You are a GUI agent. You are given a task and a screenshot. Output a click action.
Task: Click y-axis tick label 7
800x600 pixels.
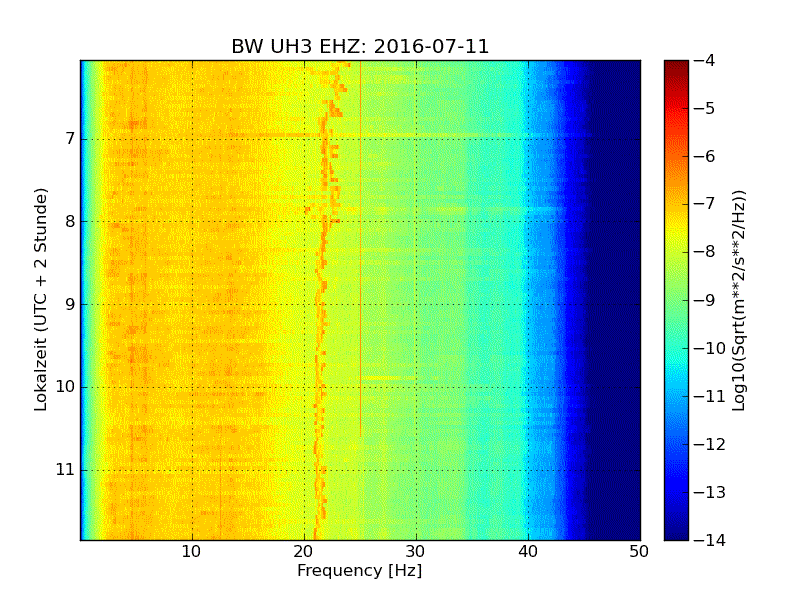tap(70, 139)
